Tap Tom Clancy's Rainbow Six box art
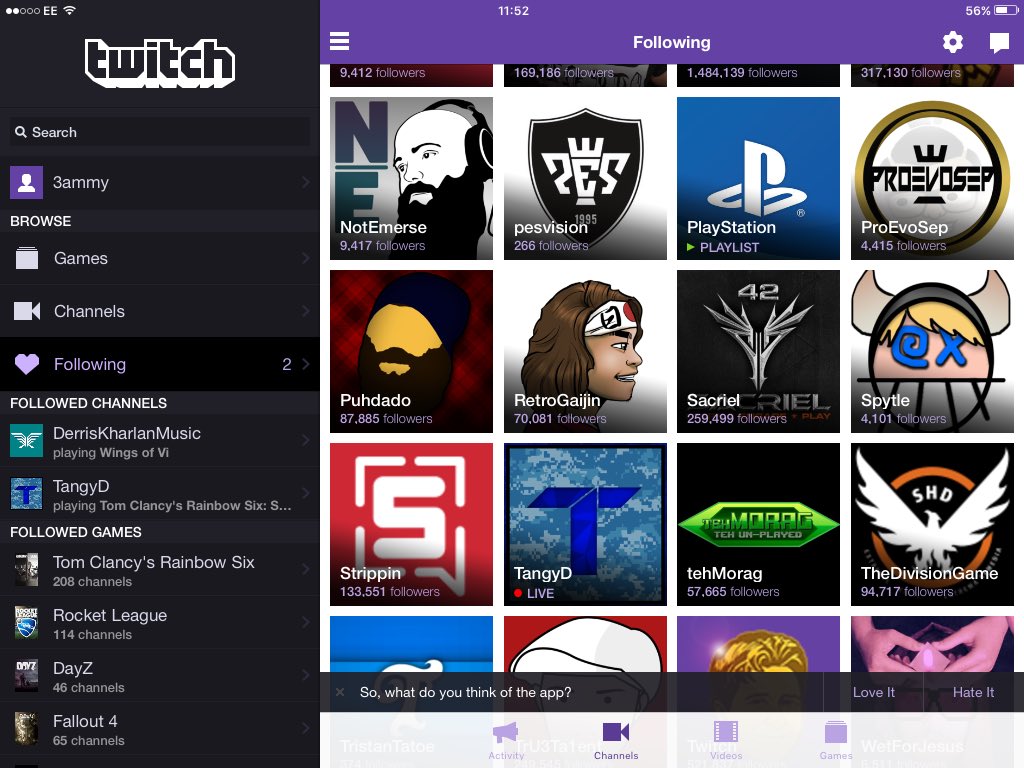The image size is (1024, 768). (x=27, y=570)
